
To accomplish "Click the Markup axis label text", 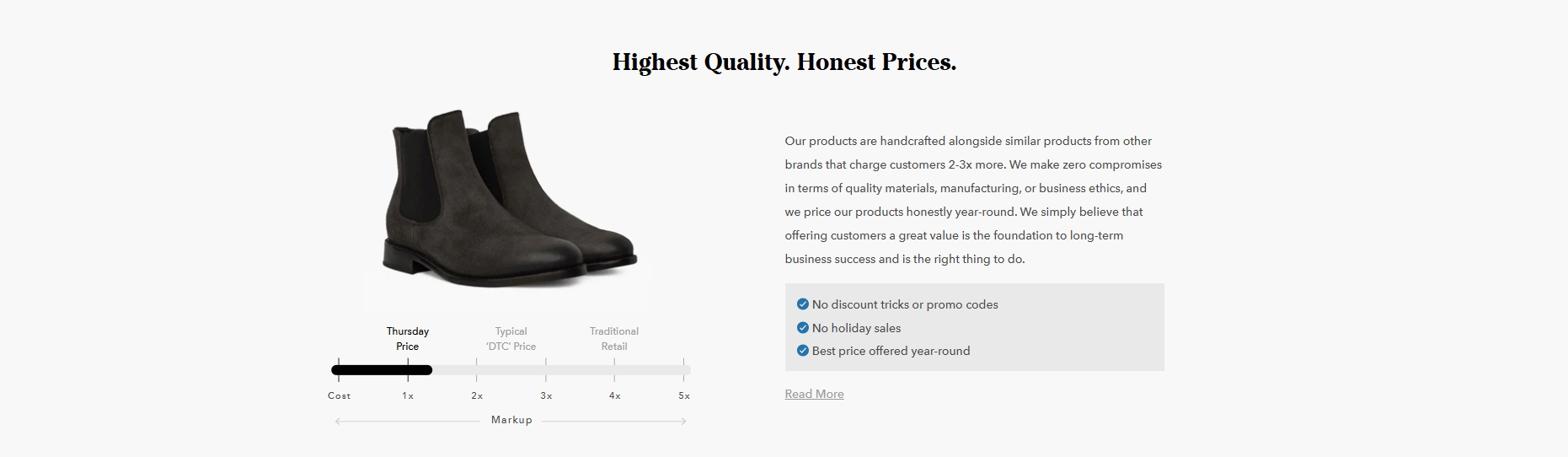I will (x=511, y=420).
